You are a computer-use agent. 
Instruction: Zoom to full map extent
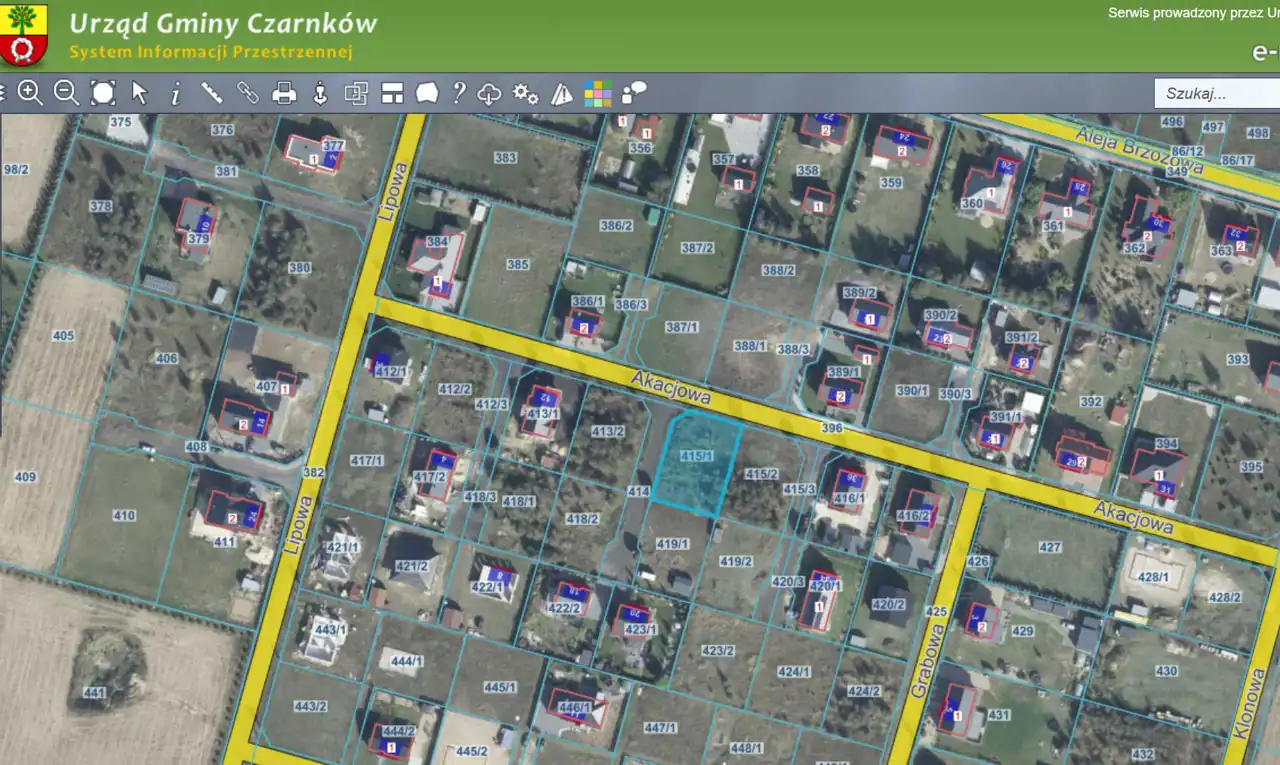pyautogui.click(x=103, y=93)
